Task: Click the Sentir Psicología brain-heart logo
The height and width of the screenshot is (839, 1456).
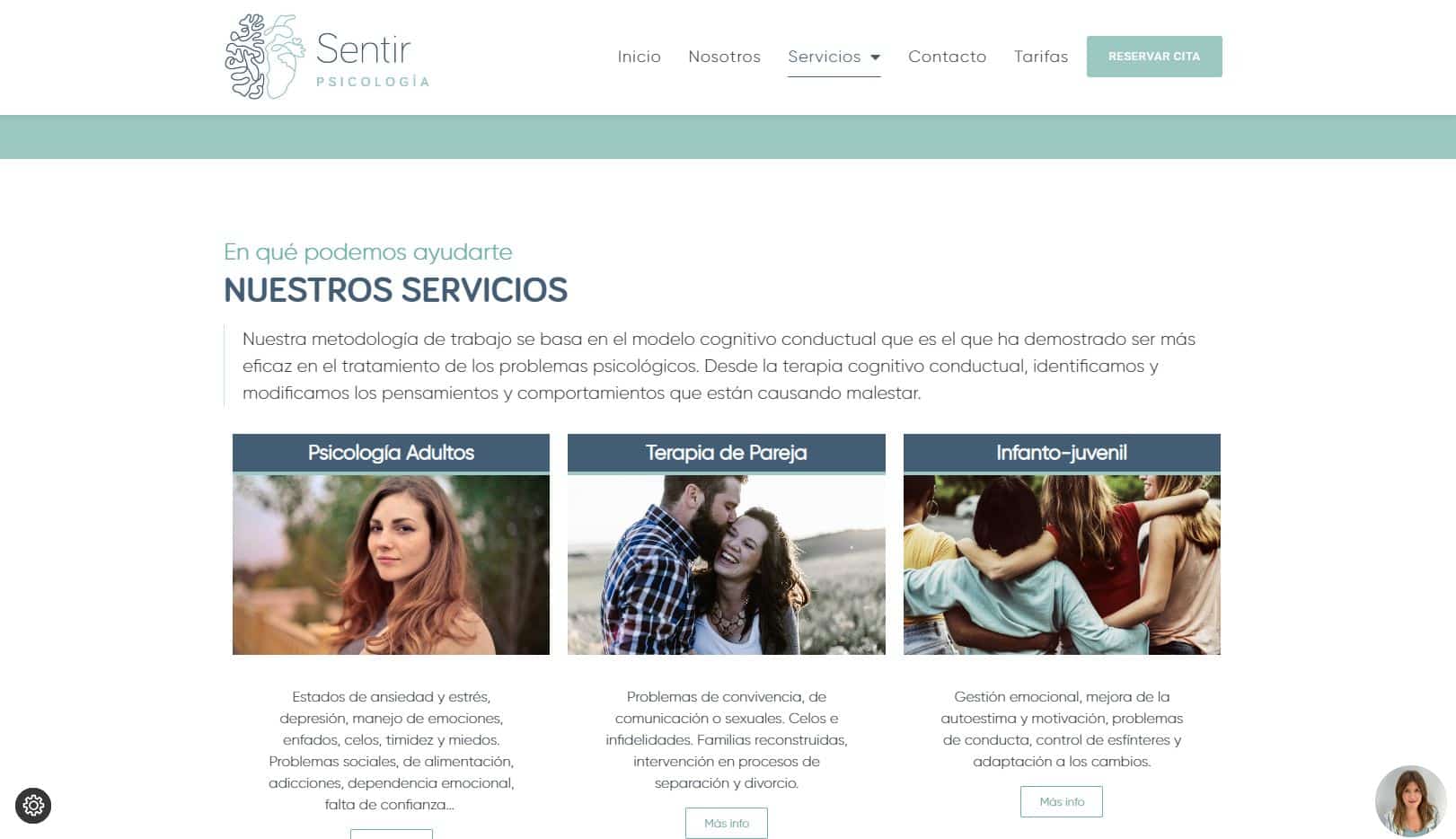Action: click(265, 57)
